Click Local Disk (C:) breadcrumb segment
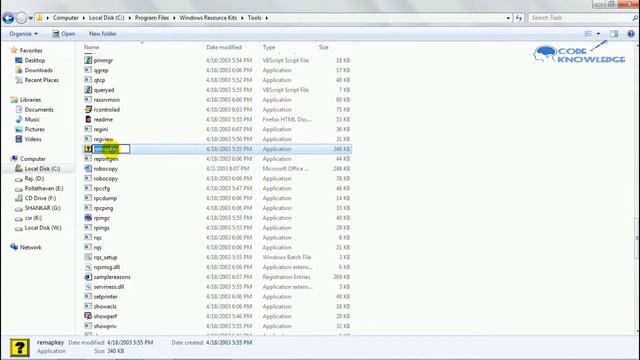The width and height of the screenshot is (640, 360). pyautogui.click(x=107, y=18)
